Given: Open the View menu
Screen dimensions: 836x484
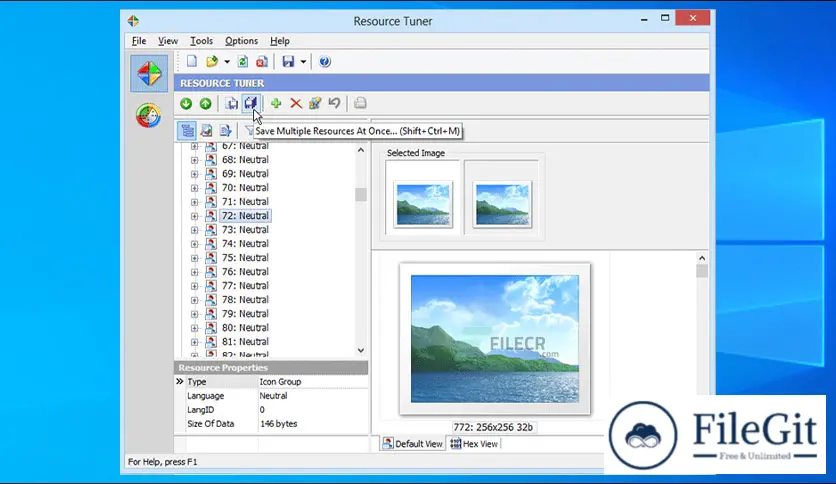Looking at the screenshot, I should coord(168,41).
